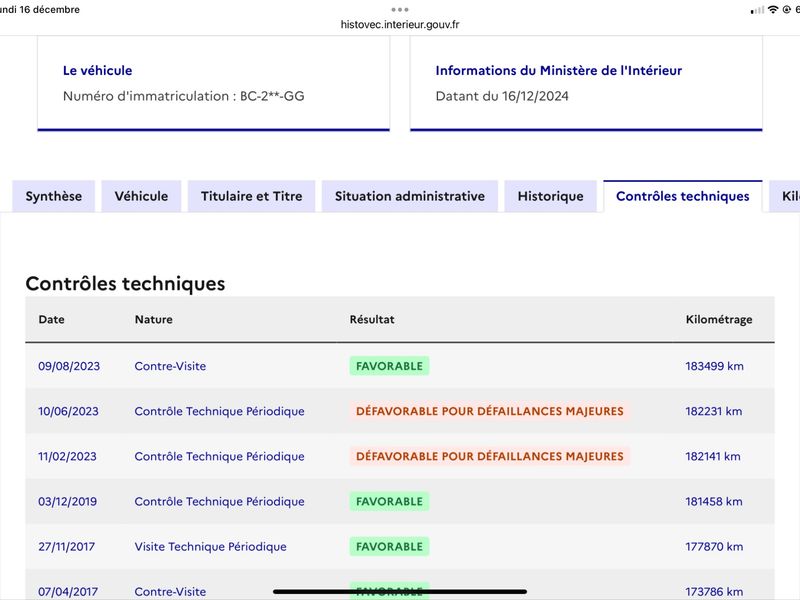Click the Date column header
Image resolution: width=800 pixels, height=600 pixels.
click(x=52, y=319)
